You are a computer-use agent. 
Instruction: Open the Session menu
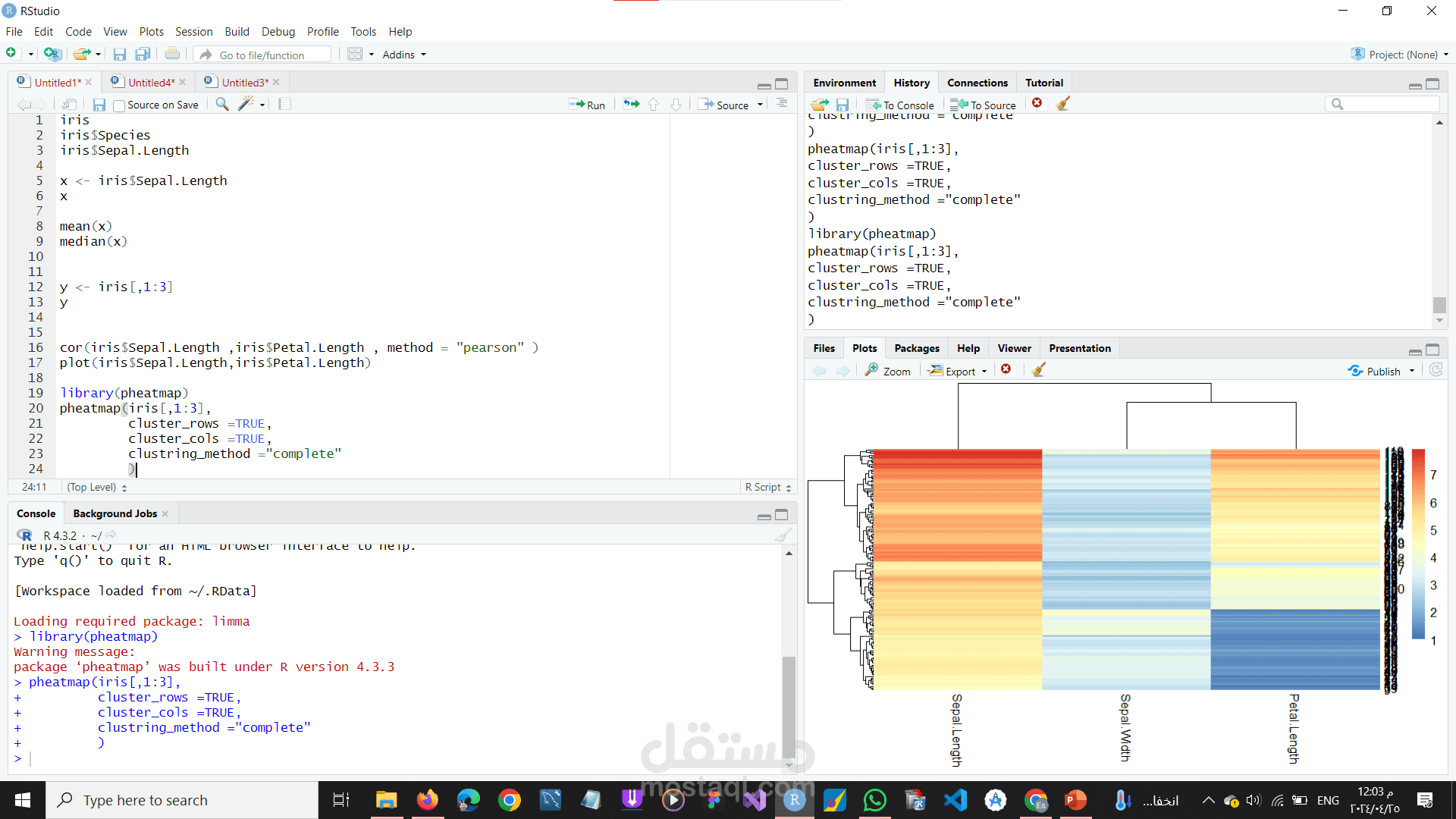193,32
